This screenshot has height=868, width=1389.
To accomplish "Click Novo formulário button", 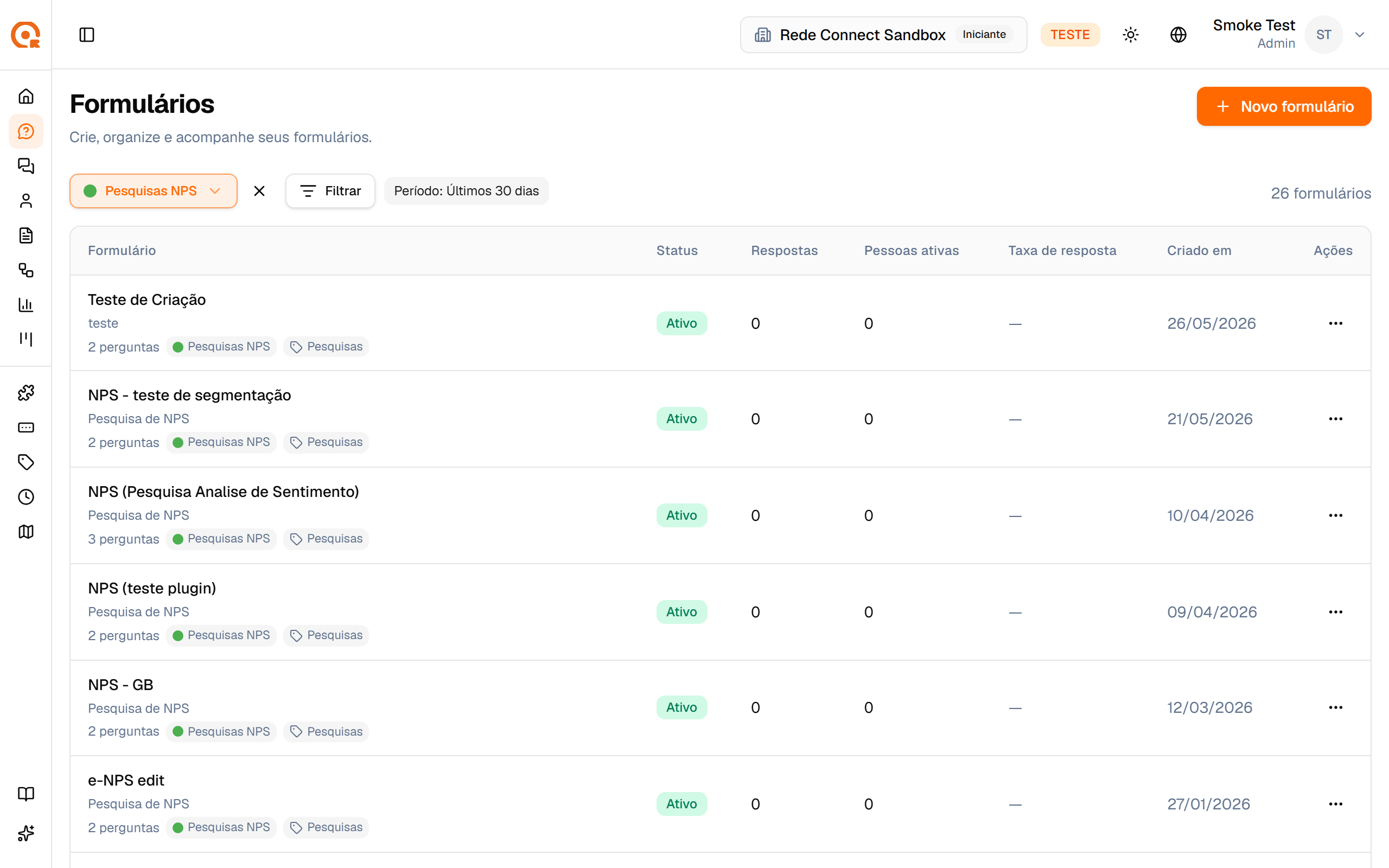I will [x=1284, y=106].
